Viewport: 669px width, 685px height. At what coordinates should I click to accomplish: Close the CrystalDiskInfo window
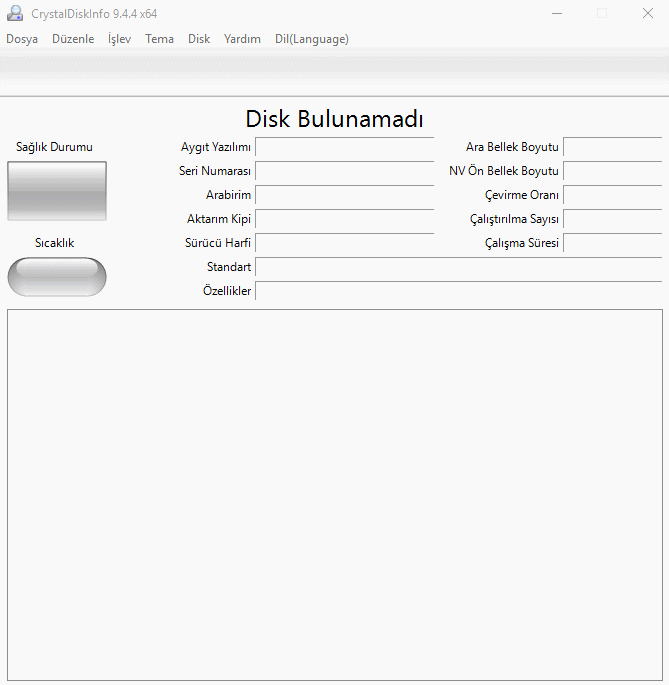[x=648, y=14]
